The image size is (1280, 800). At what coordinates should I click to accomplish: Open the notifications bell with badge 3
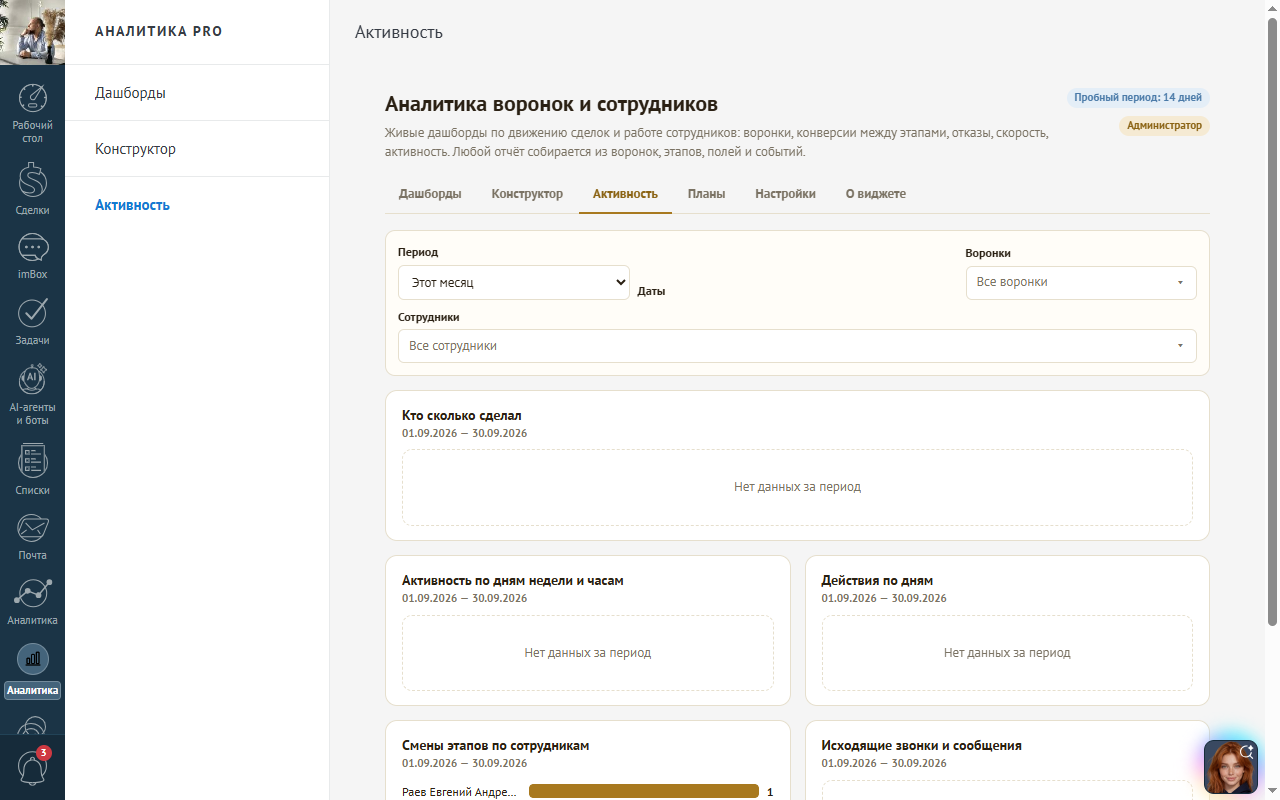tap(32, 767)
